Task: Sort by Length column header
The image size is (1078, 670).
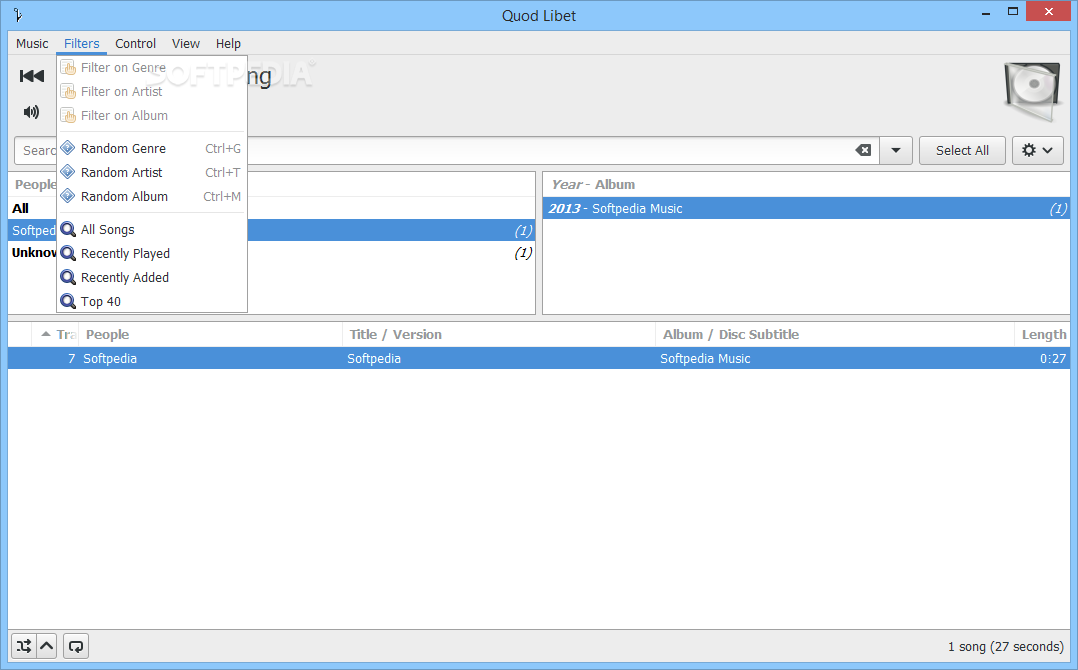Action: coord(1042,335)
